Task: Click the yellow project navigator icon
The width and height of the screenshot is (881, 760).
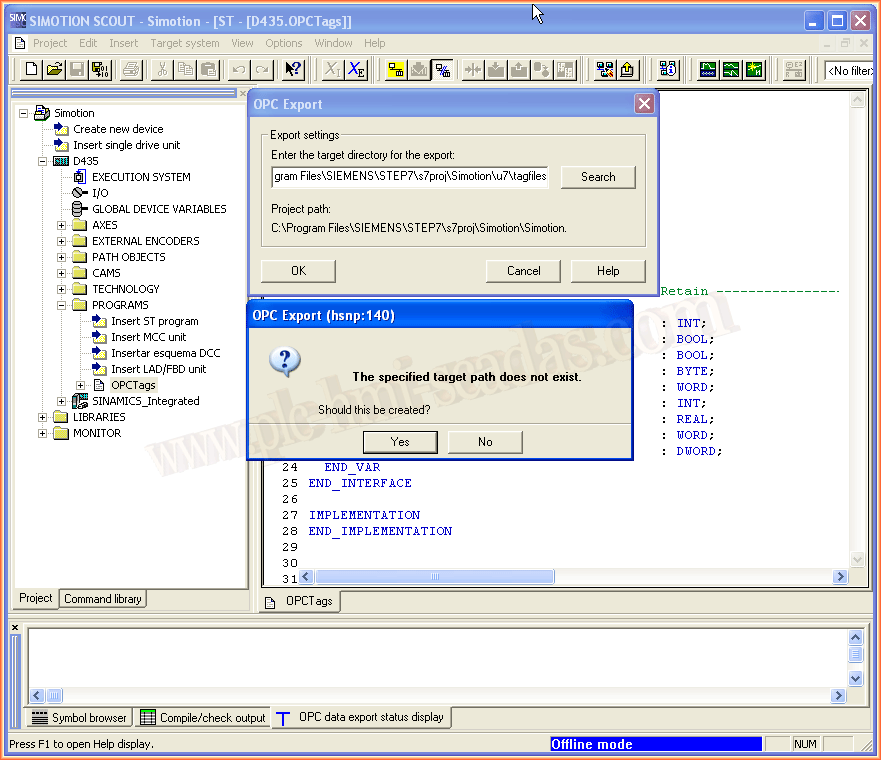Action: coord(396,69)
